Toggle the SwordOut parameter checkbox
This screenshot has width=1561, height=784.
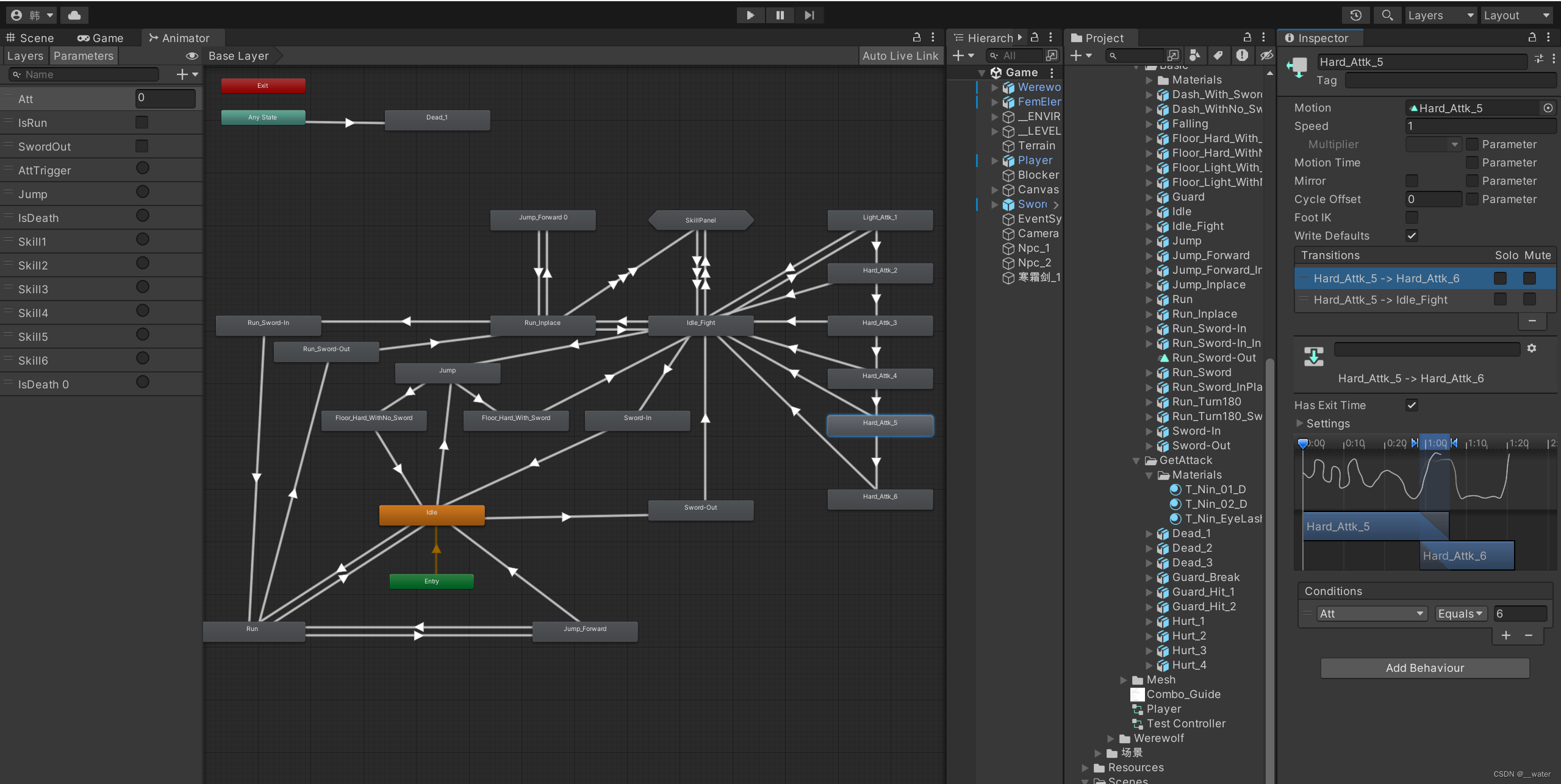(142, 146)
